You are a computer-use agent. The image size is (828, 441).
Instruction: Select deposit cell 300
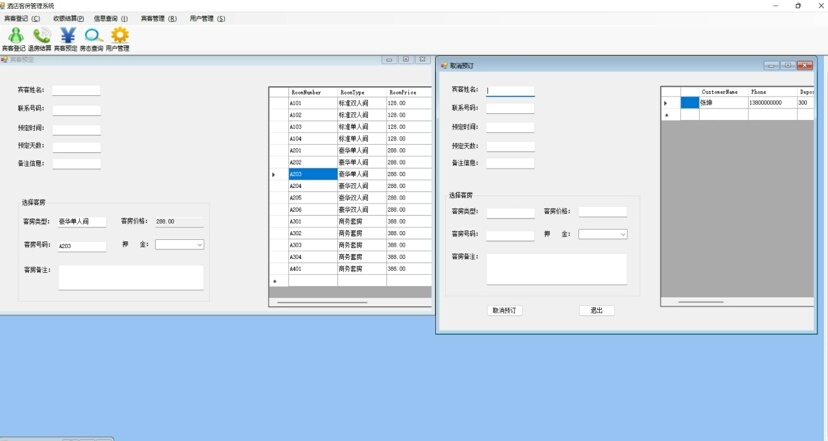click(x=805, y=102)
